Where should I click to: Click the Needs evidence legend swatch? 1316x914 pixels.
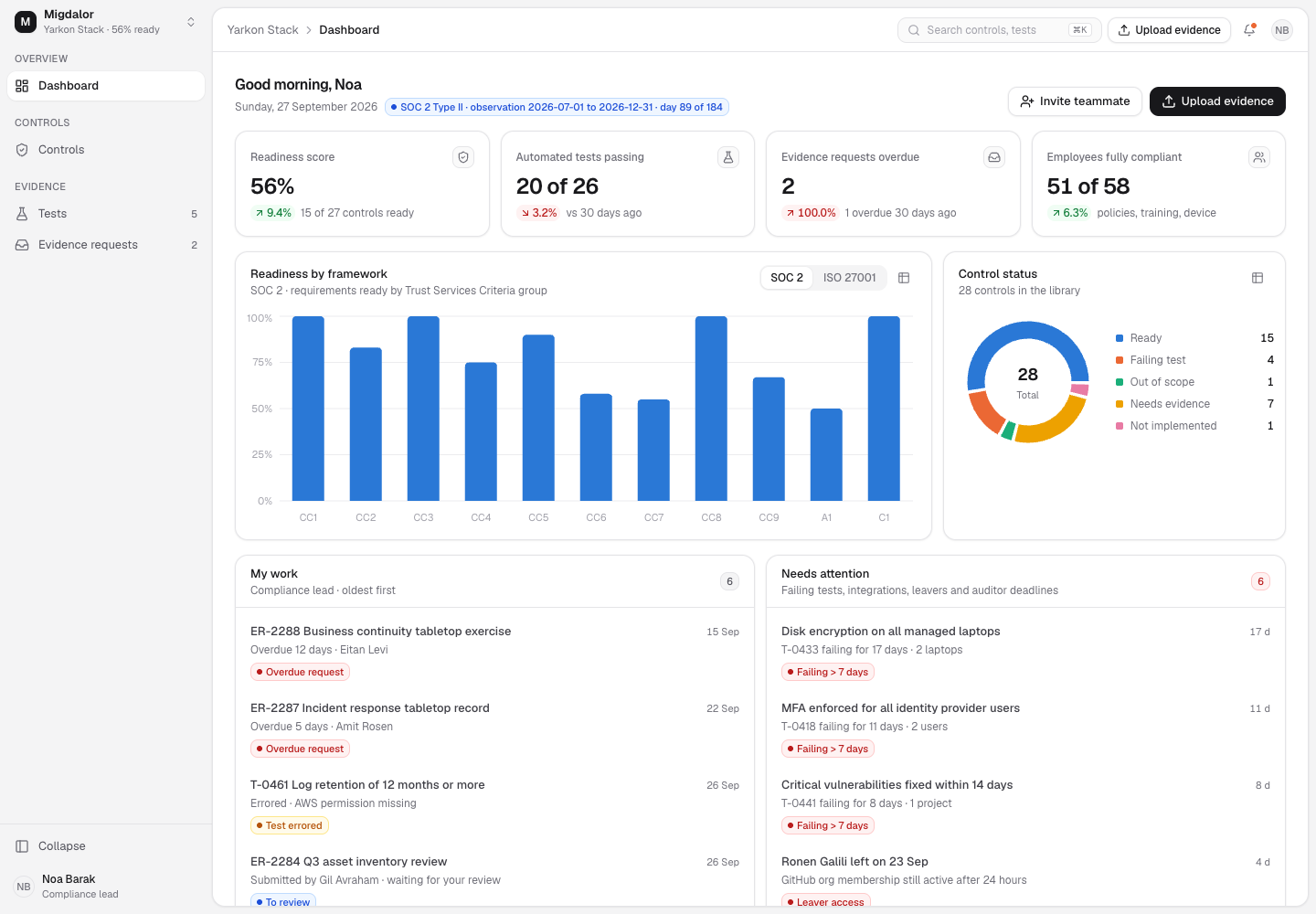(x=1120, y=404)
